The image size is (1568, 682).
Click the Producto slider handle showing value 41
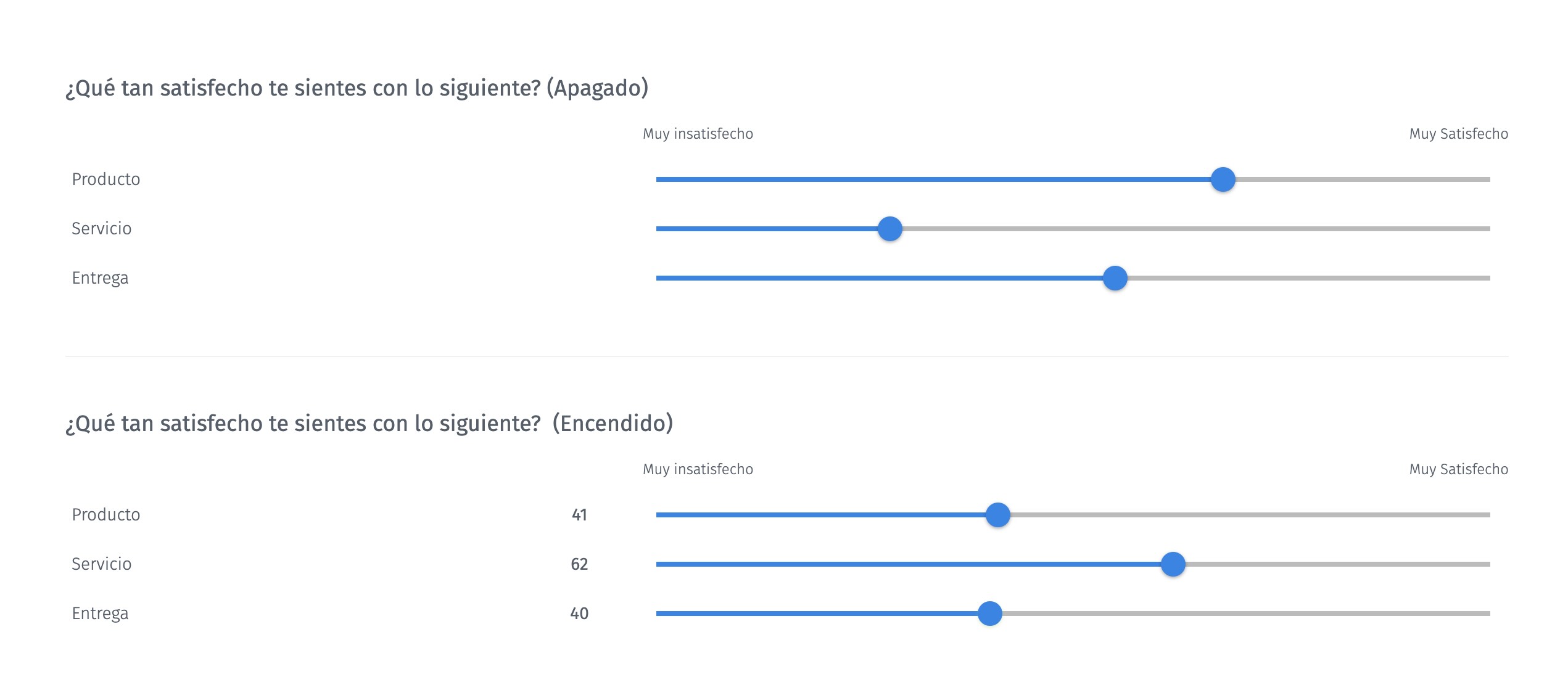(x=999, y=514)
